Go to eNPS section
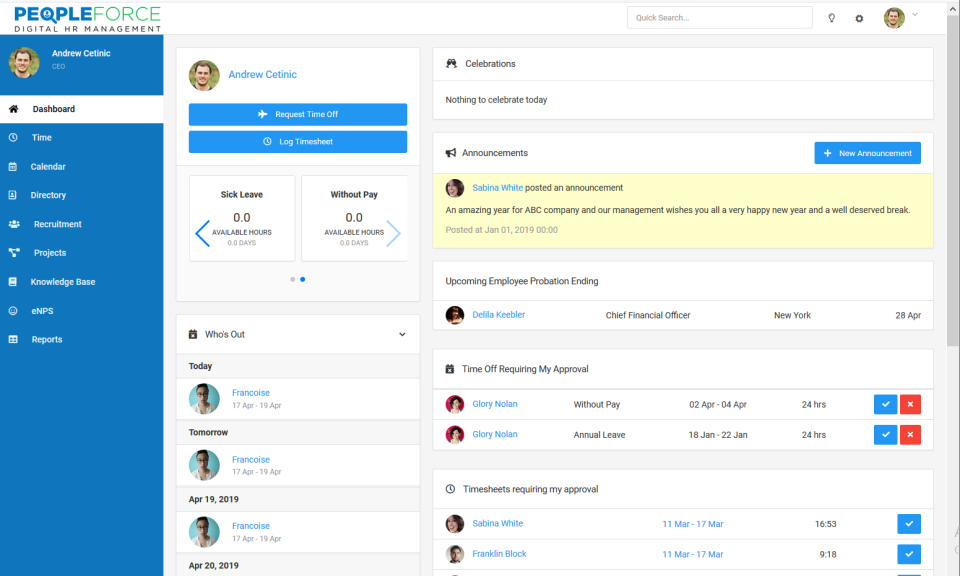Viewport: 960px width, 576px height. click(81, 311)
